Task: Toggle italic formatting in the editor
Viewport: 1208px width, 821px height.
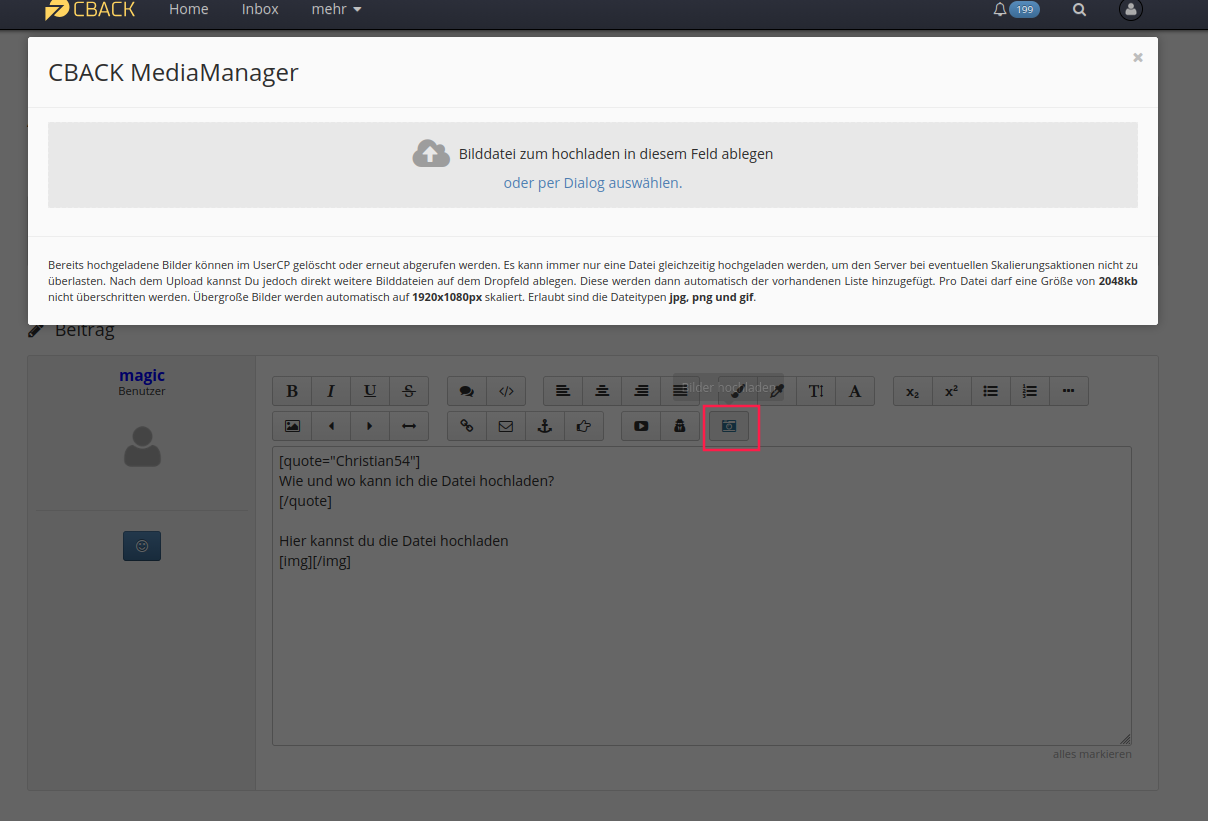Action: coord(331,391)
